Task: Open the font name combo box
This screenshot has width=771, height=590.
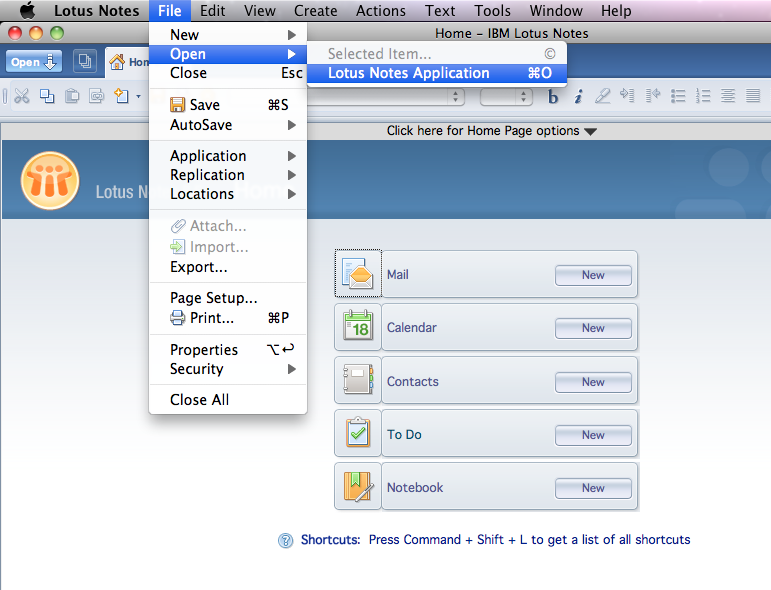Action: pyautogui.click(x=386, y=97)
